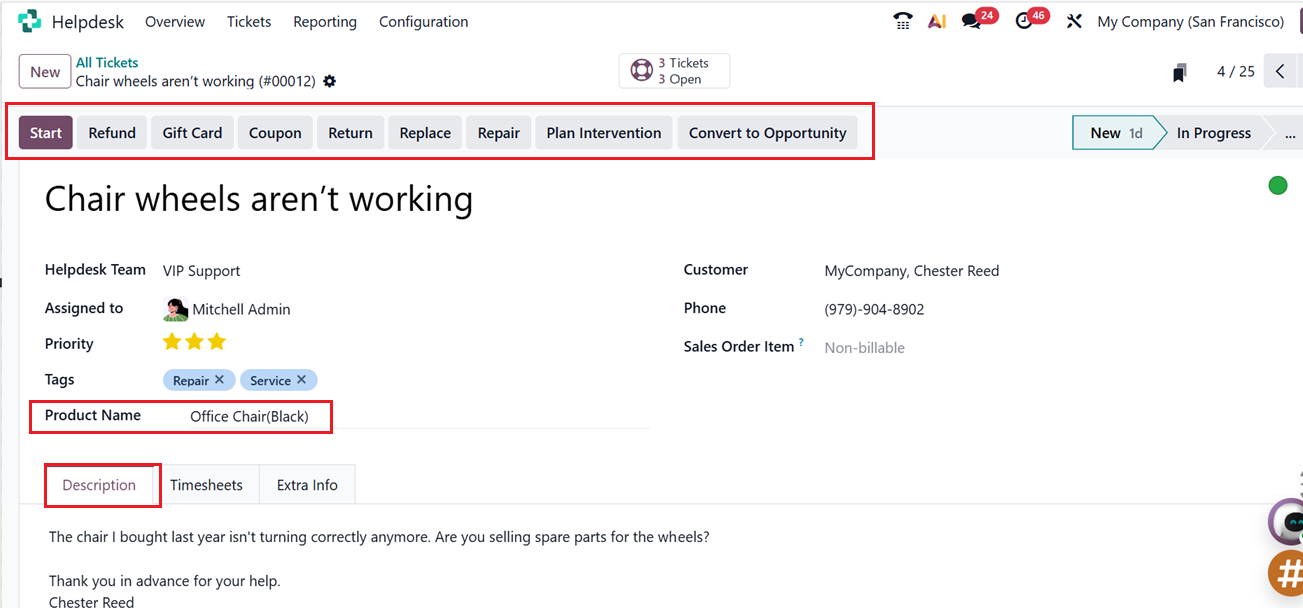
Task: Click the 3 Tickets lifebuoy icon
Action: point(641,70)
